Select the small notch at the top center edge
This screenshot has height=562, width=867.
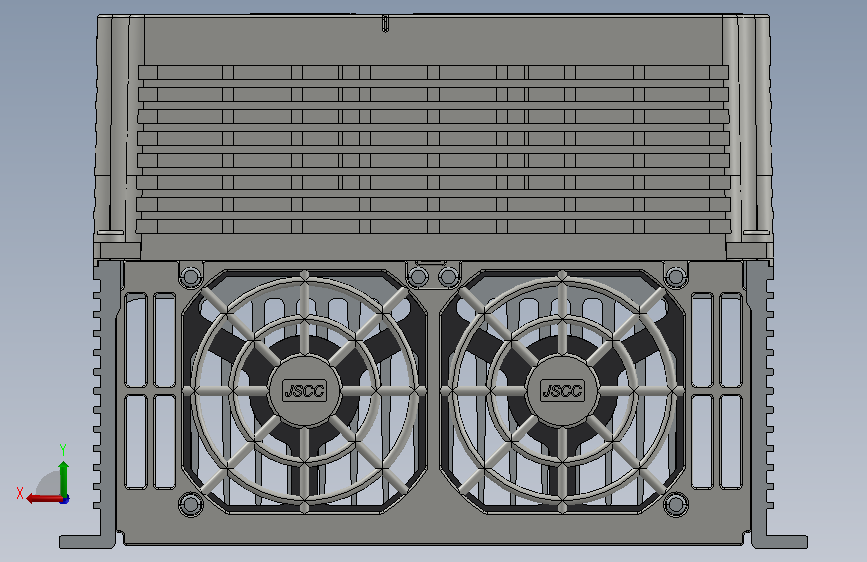point(385,24)
